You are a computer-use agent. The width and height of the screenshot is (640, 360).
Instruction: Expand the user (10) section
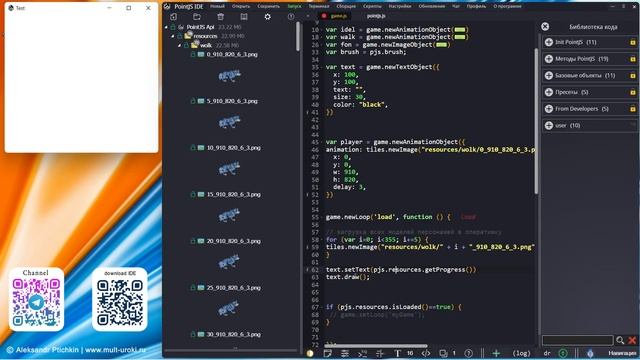(590, 125)
